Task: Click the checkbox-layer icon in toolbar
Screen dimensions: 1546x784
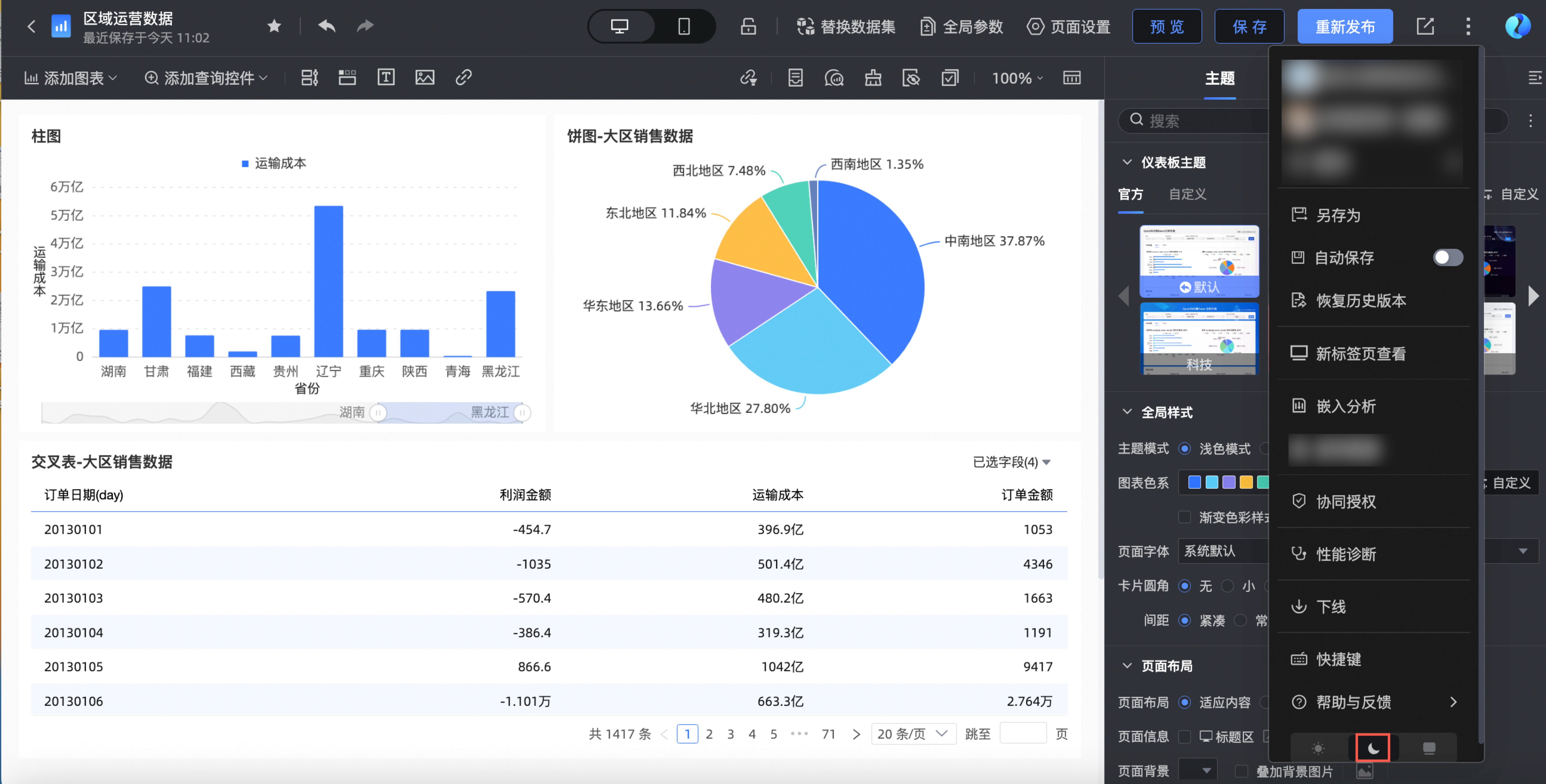Action: click(950, 78)
